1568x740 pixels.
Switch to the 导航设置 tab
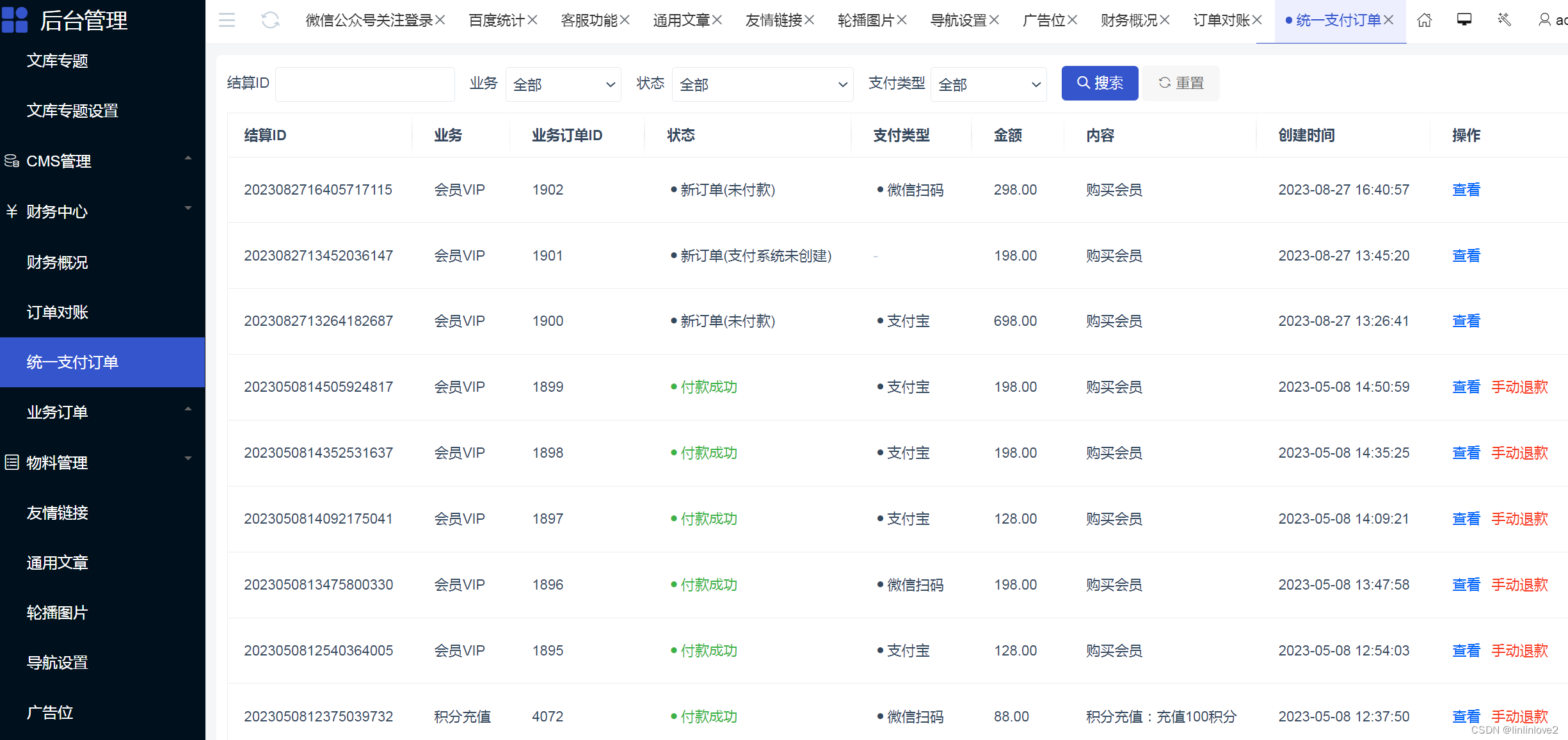tap(958, 20)
